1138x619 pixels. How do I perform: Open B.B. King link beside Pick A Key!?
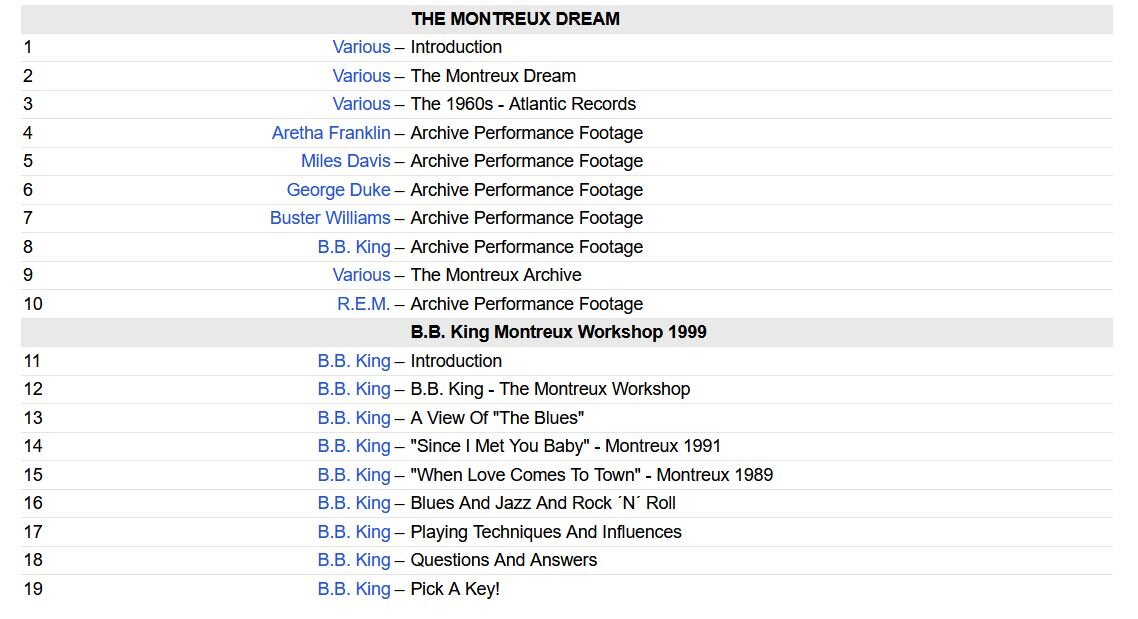[x=354, y=589]
